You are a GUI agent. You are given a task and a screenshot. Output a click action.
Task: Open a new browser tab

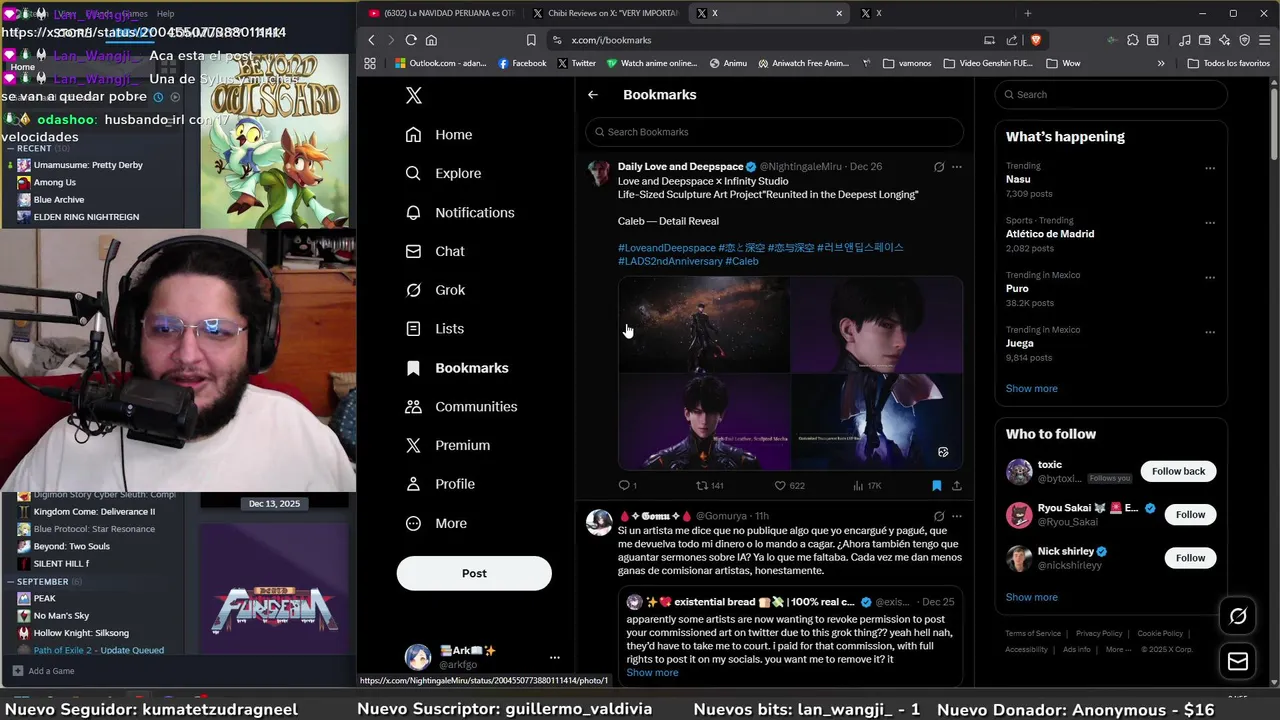[1027, 13]
